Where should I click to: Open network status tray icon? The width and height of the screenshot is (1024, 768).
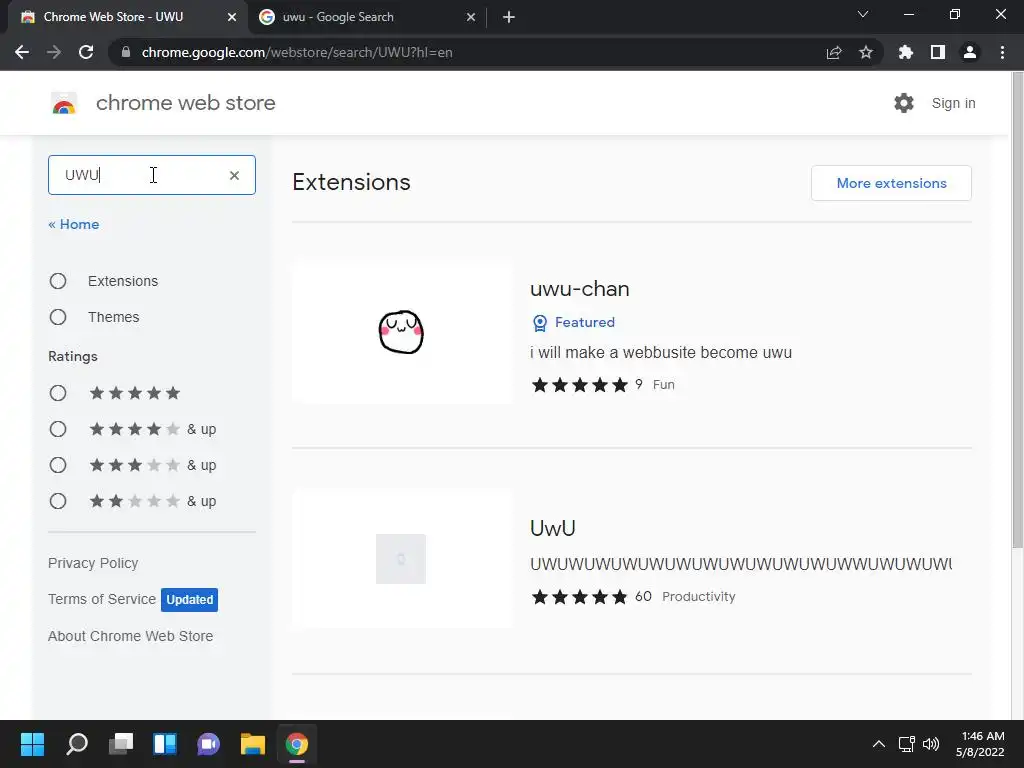coord(906,744)
